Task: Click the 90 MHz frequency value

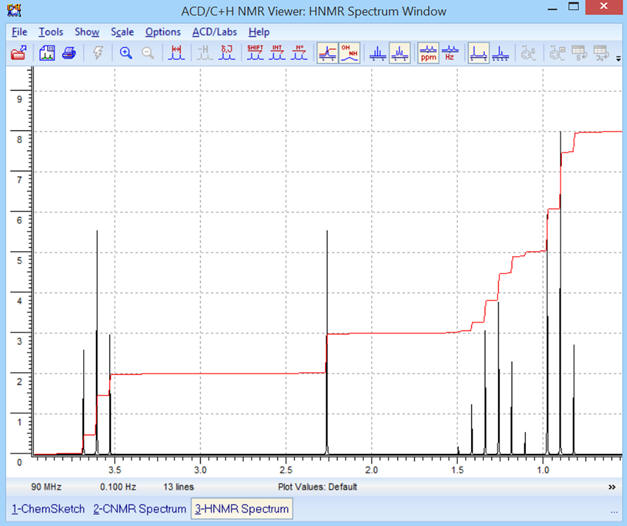Action: click(46, 487)
